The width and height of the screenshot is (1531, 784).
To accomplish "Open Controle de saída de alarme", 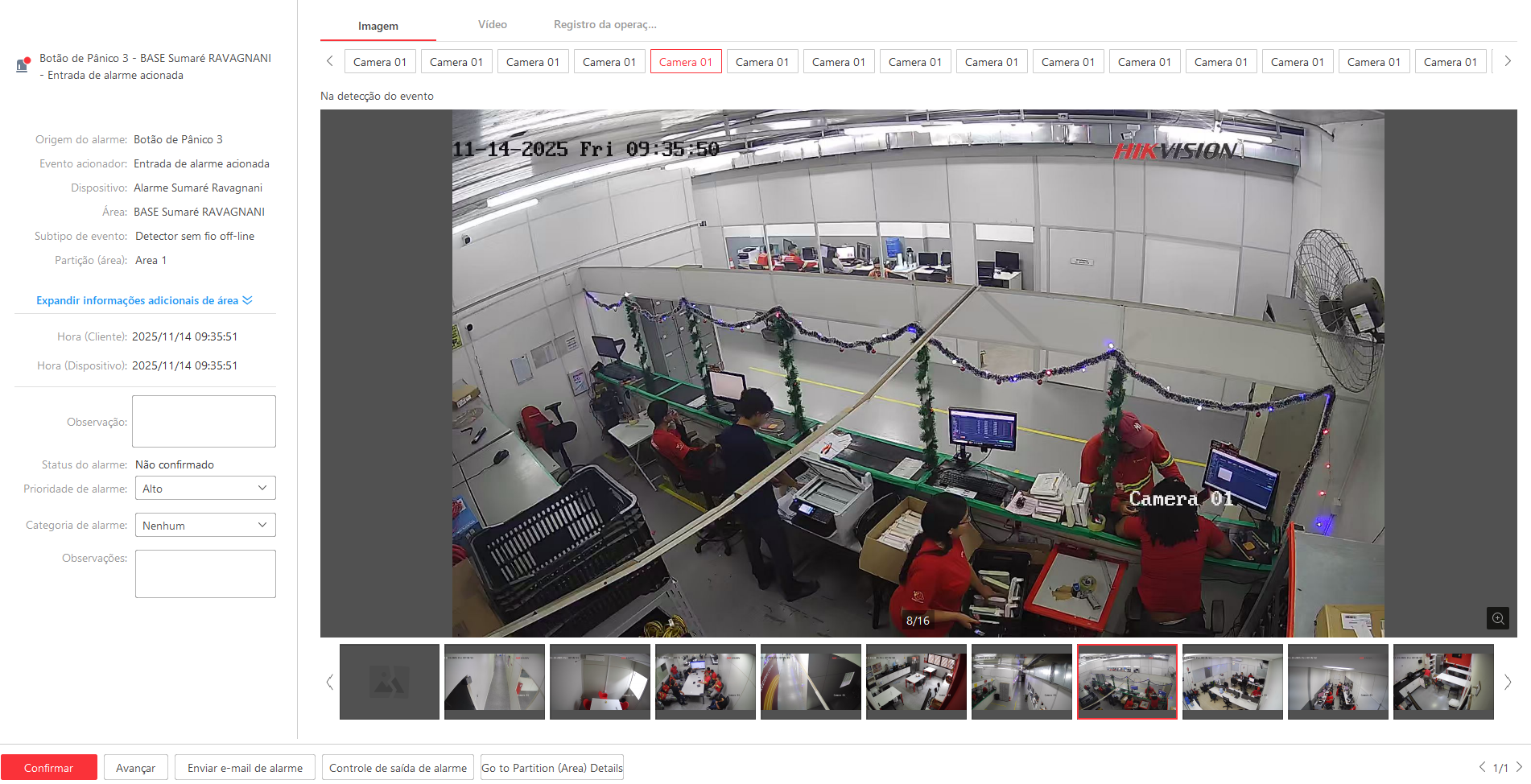I will pos(398,768).
